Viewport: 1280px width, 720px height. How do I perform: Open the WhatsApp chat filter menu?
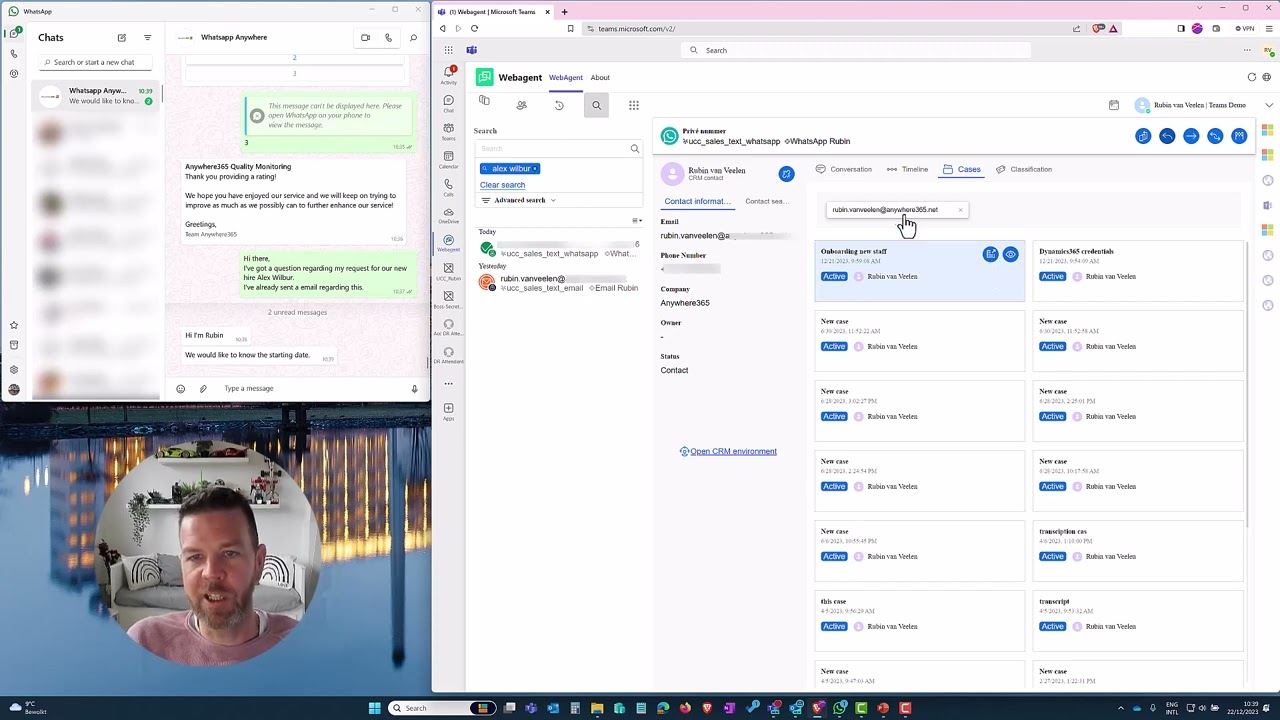[x=147, y=38]
